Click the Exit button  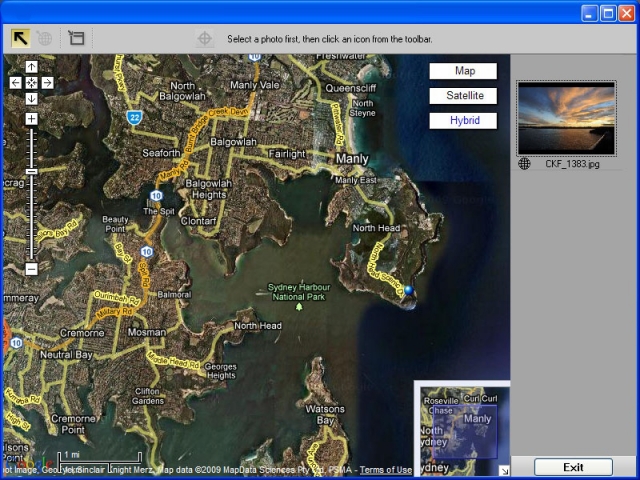click(x=573, y=467)
